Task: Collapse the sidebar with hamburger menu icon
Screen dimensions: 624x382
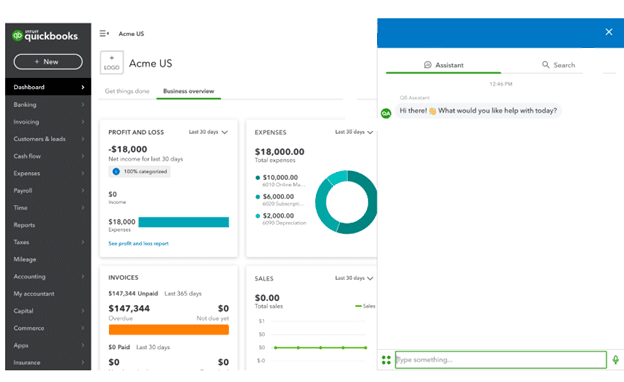Action: tap(104, 33)
